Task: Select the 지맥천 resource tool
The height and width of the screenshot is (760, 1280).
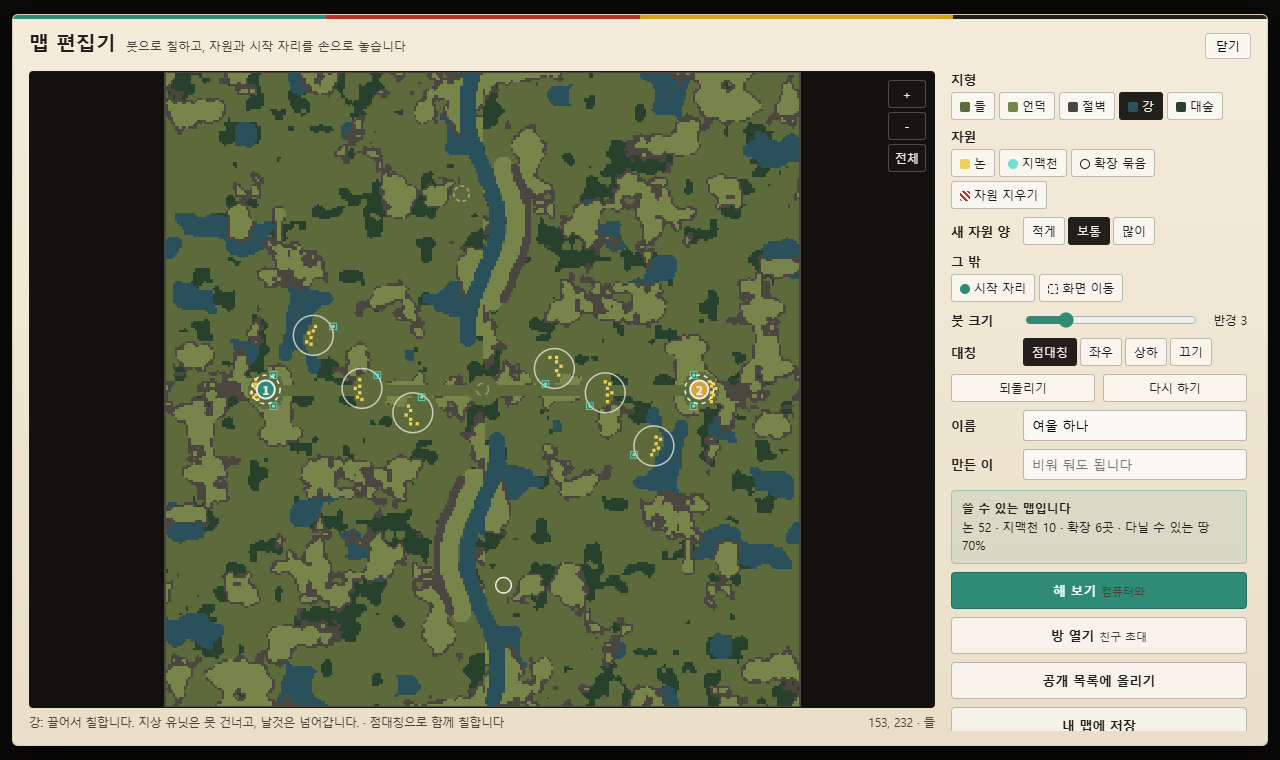Action: 1032,163
